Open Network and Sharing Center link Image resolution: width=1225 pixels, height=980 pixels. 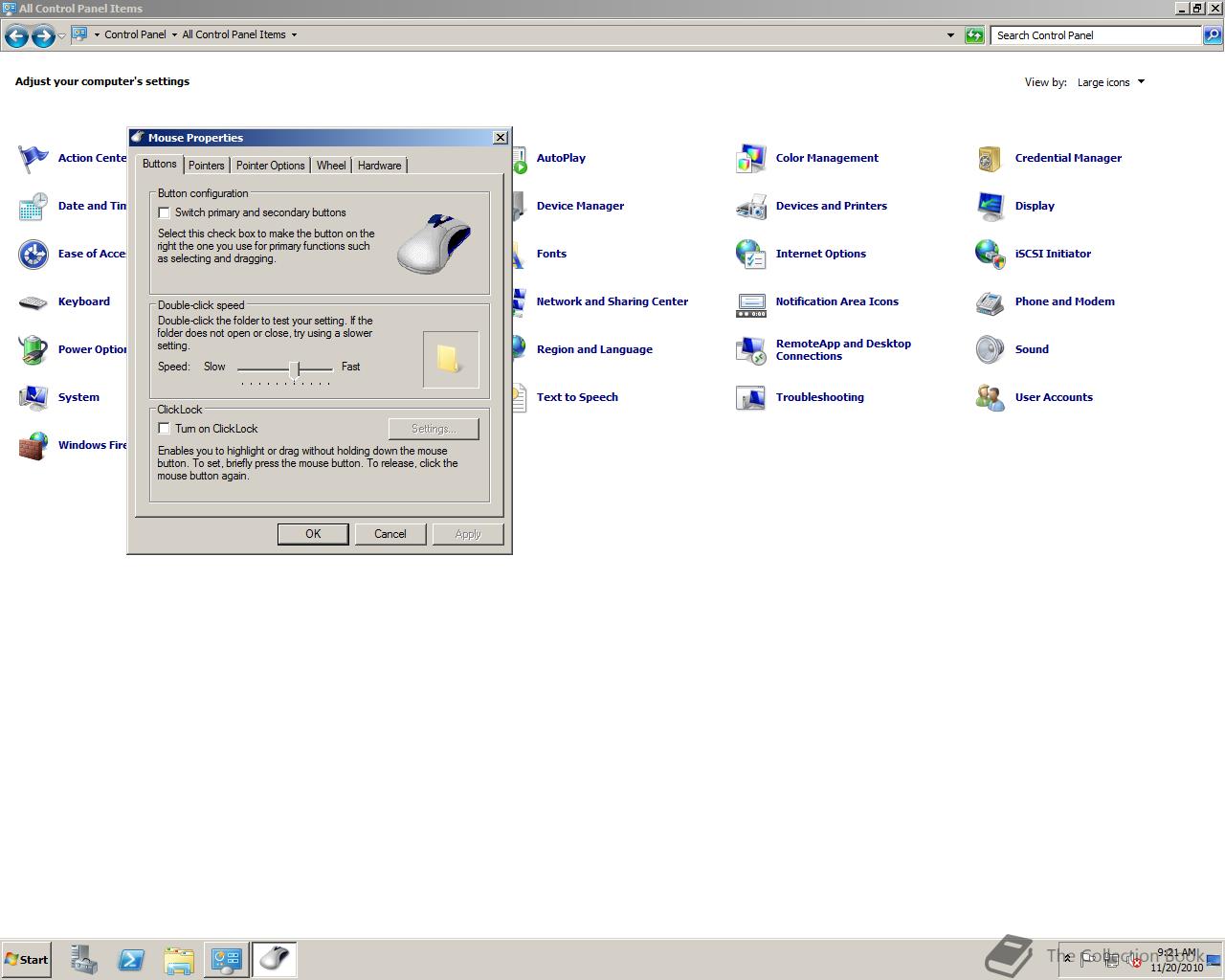tap(612, 301)
